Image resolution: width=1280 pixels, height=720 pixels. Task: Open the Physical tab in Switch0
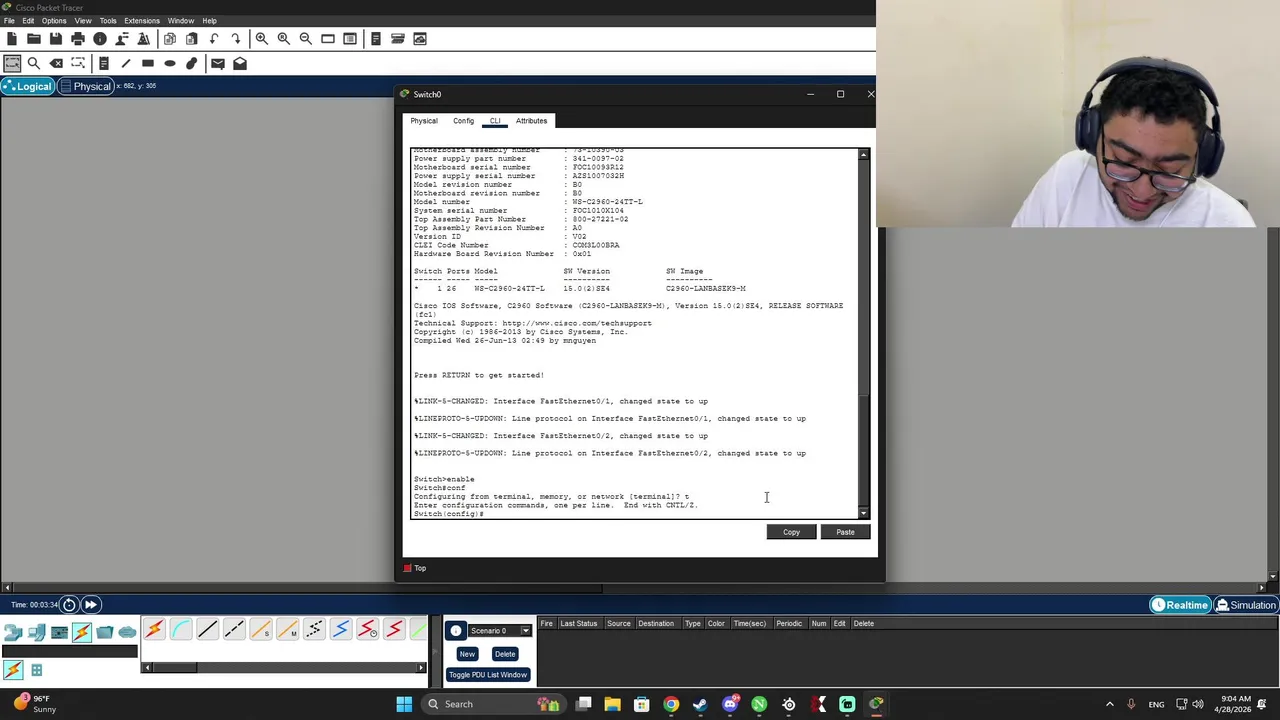pos(424,121)
